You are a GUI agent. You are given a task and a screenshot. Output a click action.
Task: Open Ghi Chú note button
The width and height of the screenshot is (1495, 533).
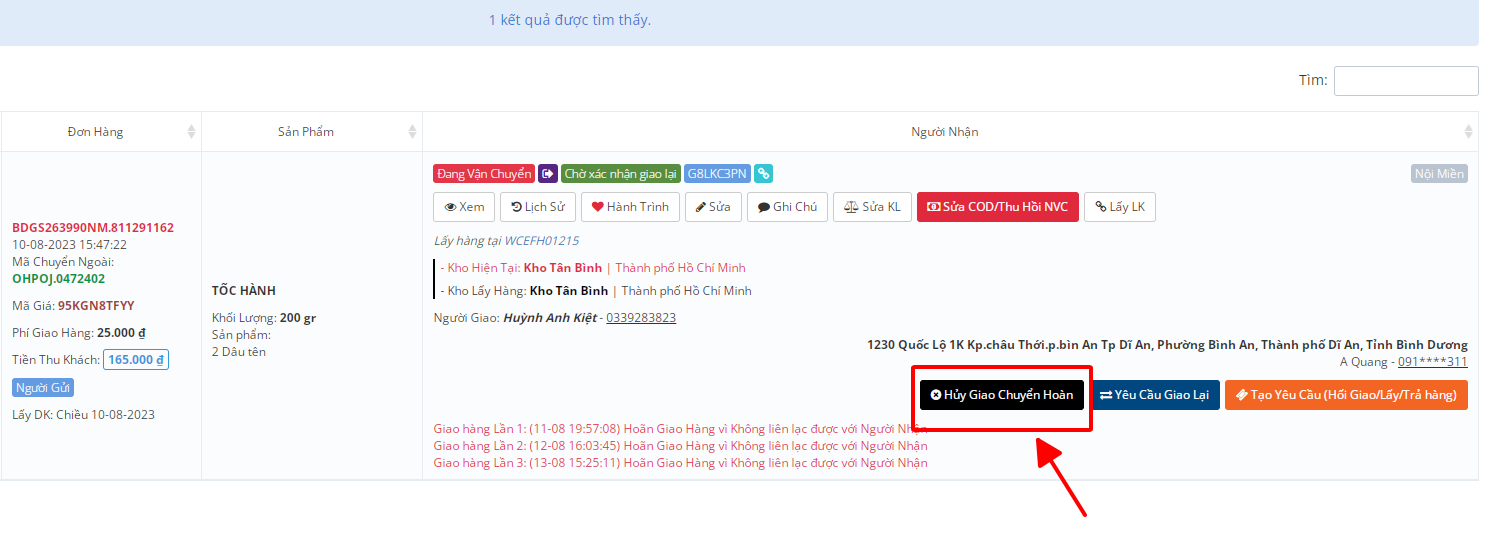[787, 207]
